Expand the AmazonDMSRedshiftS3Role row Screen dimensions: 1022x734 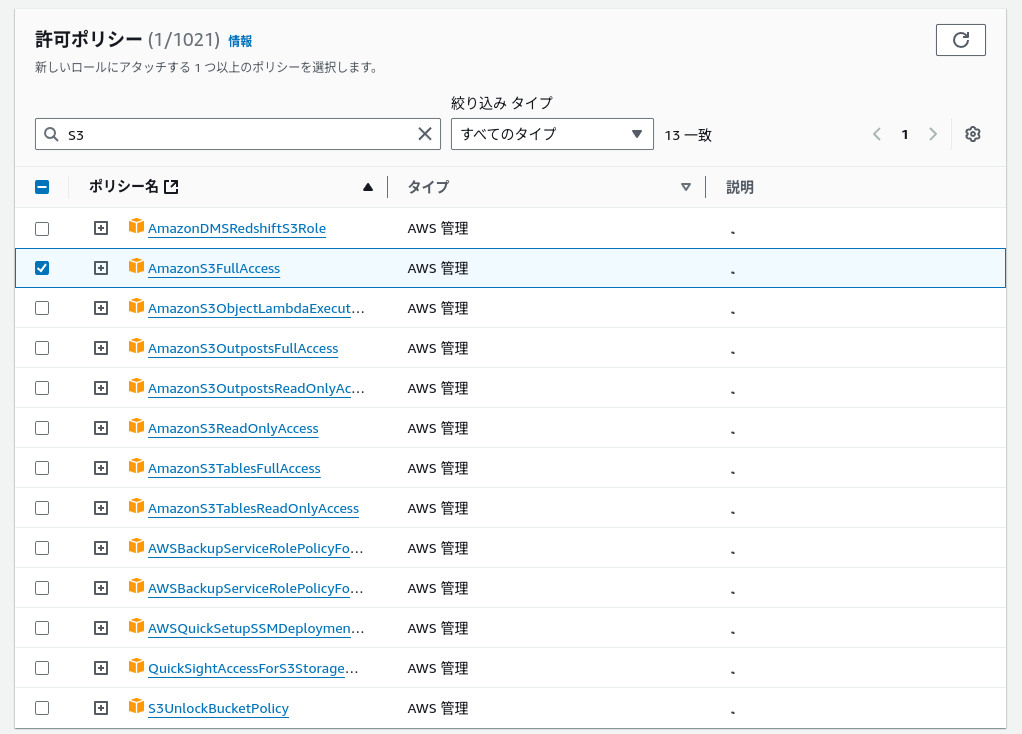(100, 228)
